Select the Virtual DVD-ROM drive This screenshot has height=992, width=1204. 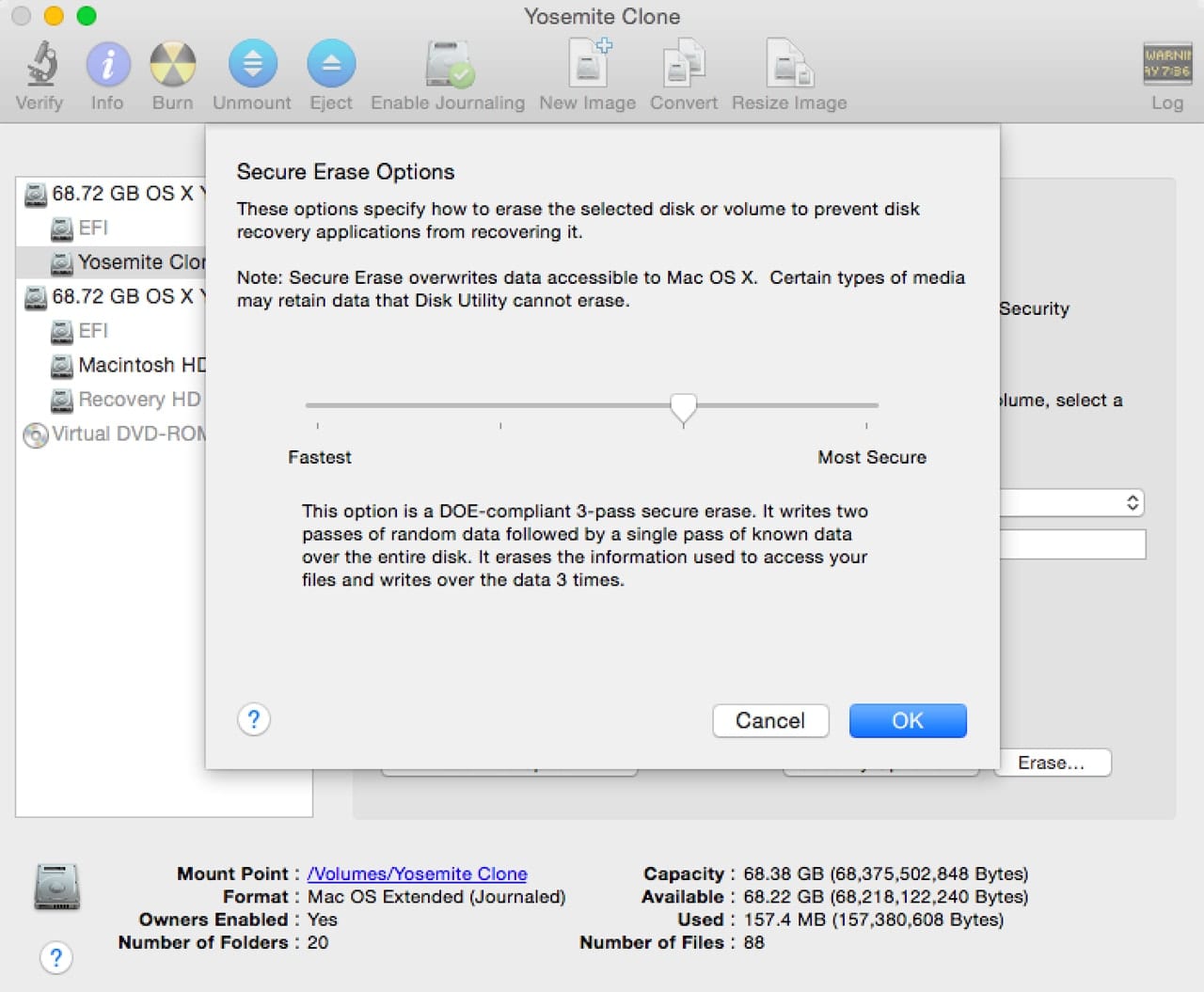coord(126,434)
